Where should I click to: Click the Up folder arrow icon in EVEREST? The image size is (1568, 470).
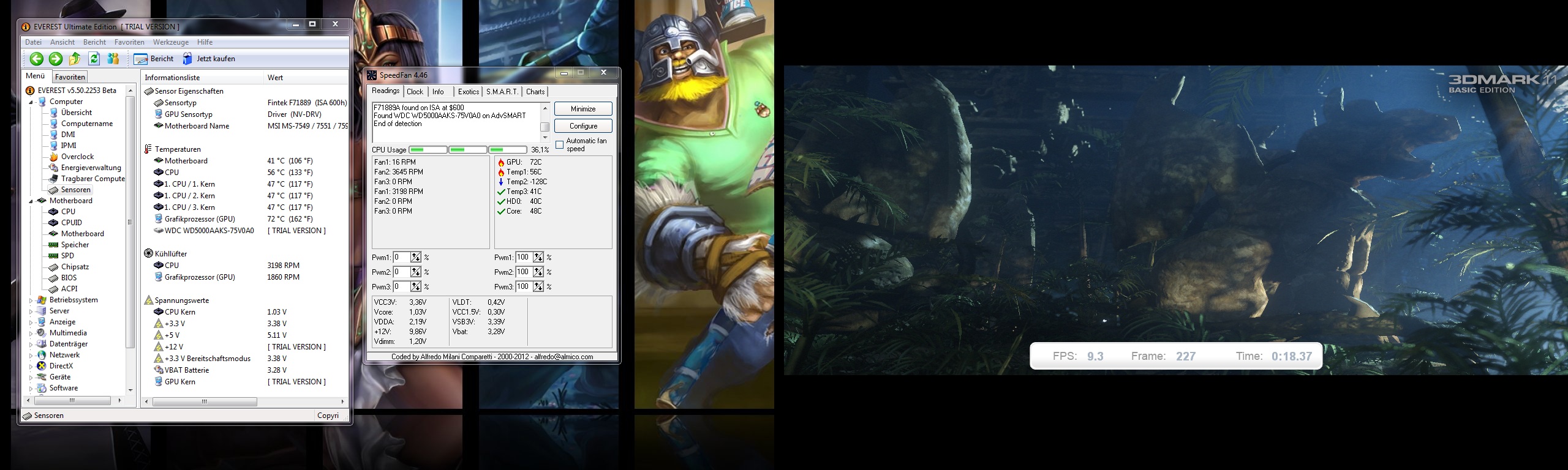tap(75, 59)
